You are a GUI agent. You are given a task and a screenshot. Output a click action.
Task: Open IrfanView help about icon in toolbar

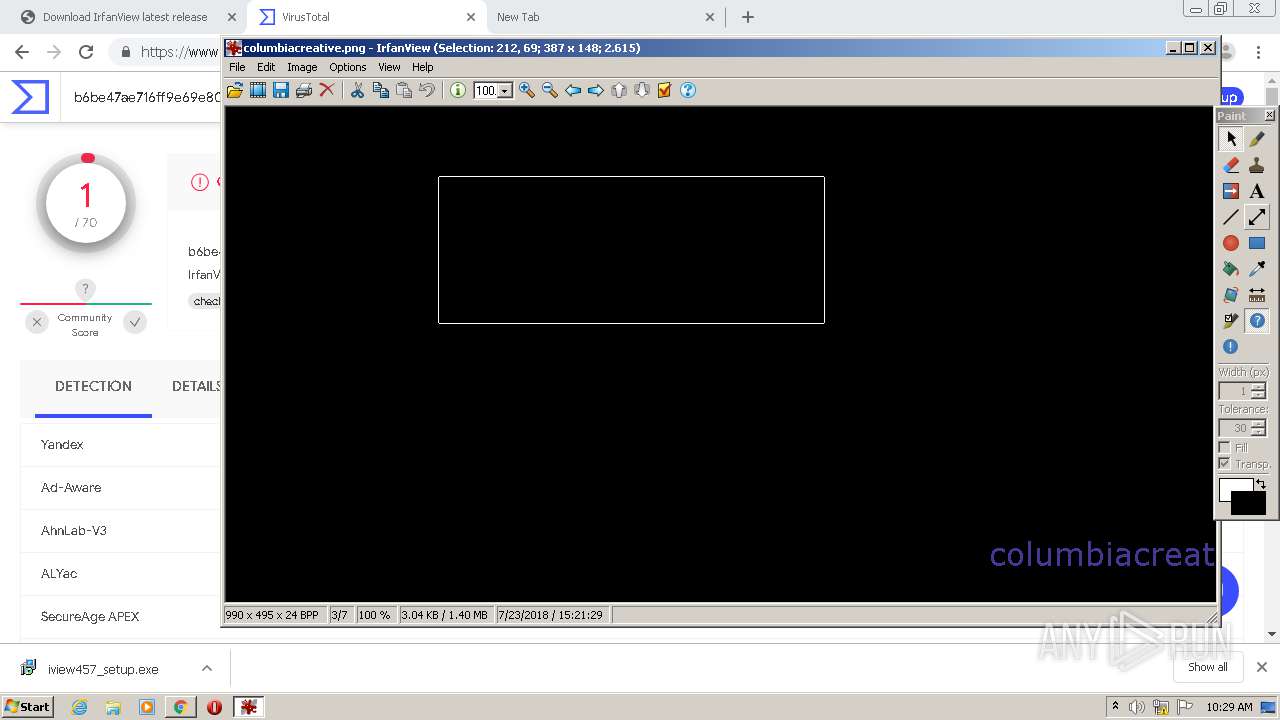point(688,90)
